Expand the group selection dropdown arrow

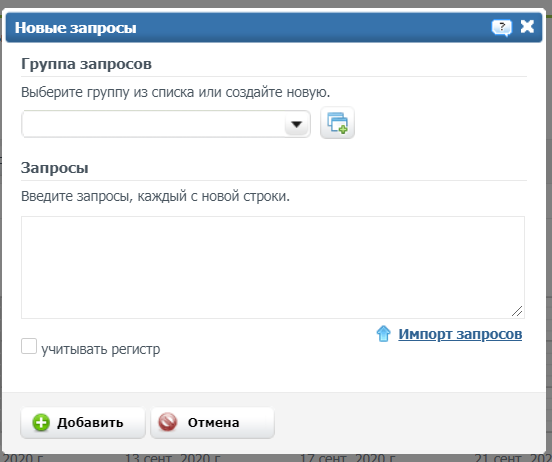pyautogui.click(x=296, y=124)
